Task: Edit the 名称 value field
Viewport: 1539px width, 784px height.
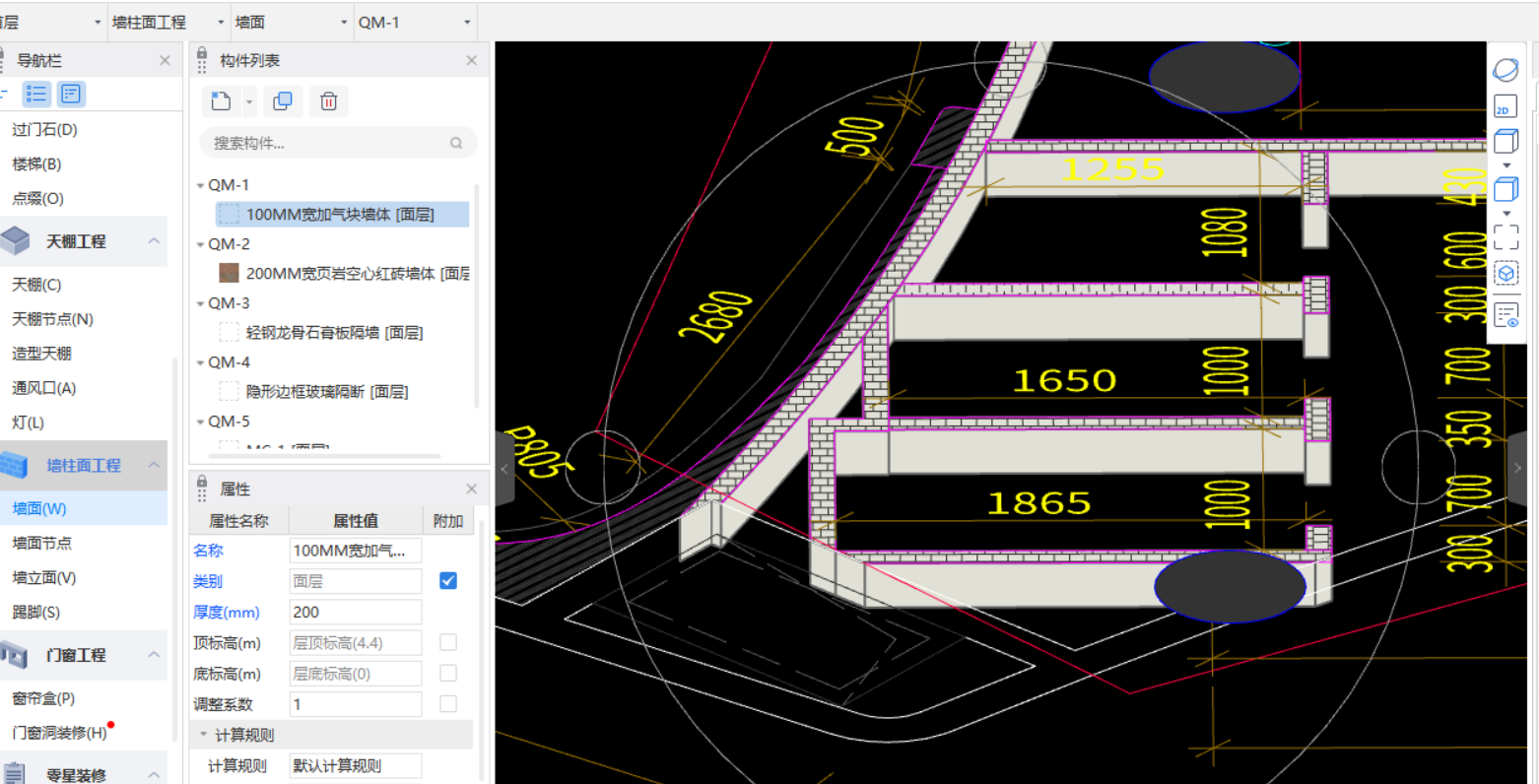Action: click(356, 550)
